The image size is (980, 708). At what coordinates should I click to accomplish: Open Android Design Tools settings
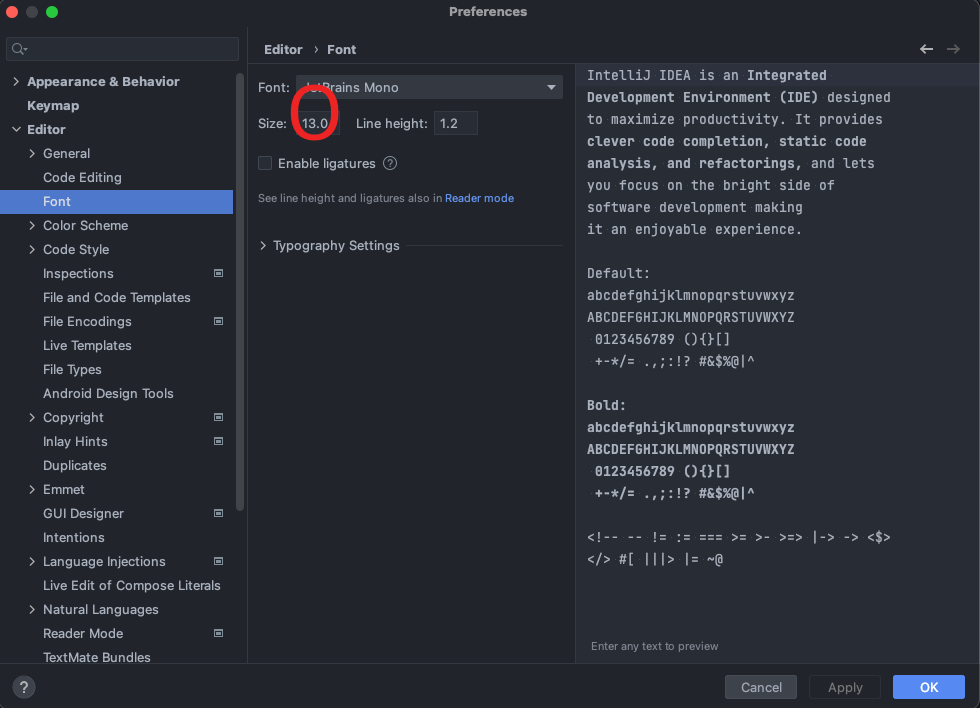[x=108, y=394]
